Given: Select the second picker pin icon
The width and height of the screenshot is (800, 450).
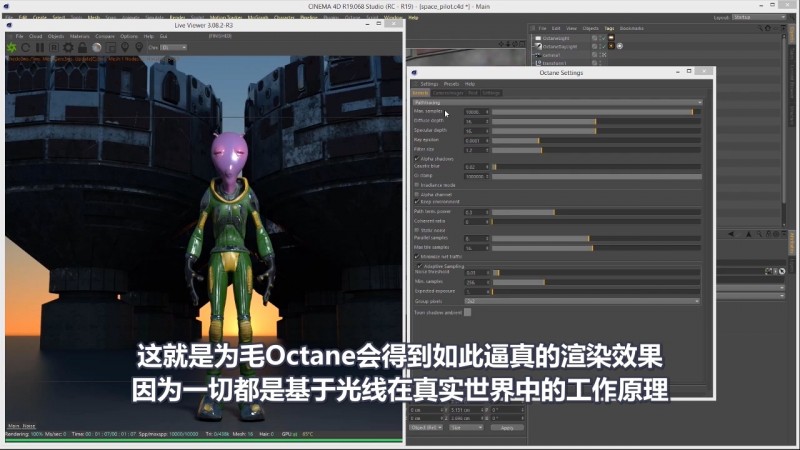Looking at the screenshot, I should point(139,47).
